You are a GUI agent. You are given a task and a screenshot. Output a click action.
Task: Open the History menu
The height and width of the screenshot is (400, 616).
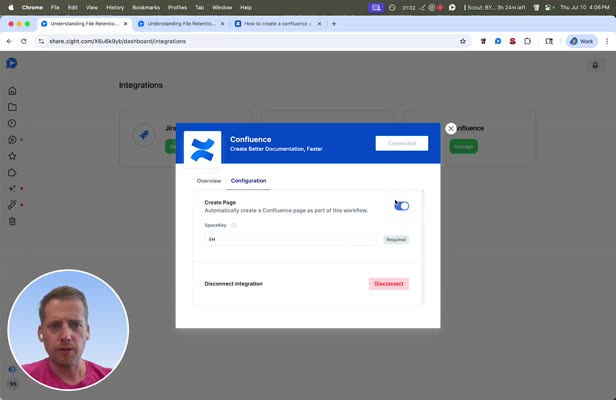[115, 7]
